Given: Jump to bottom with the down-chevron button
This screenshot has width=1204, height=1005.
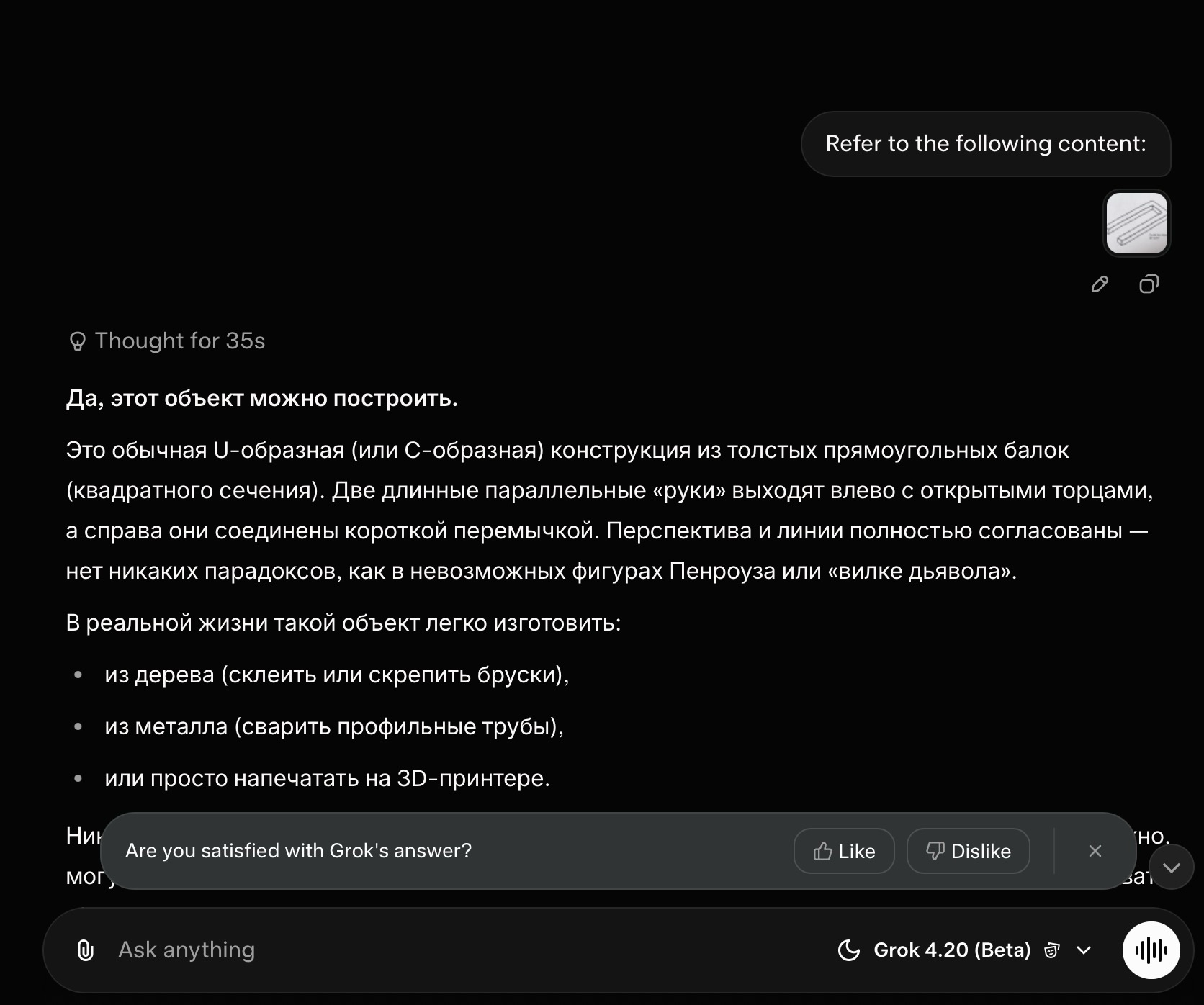Looking at the screenshot, I should pos(1172,867).
